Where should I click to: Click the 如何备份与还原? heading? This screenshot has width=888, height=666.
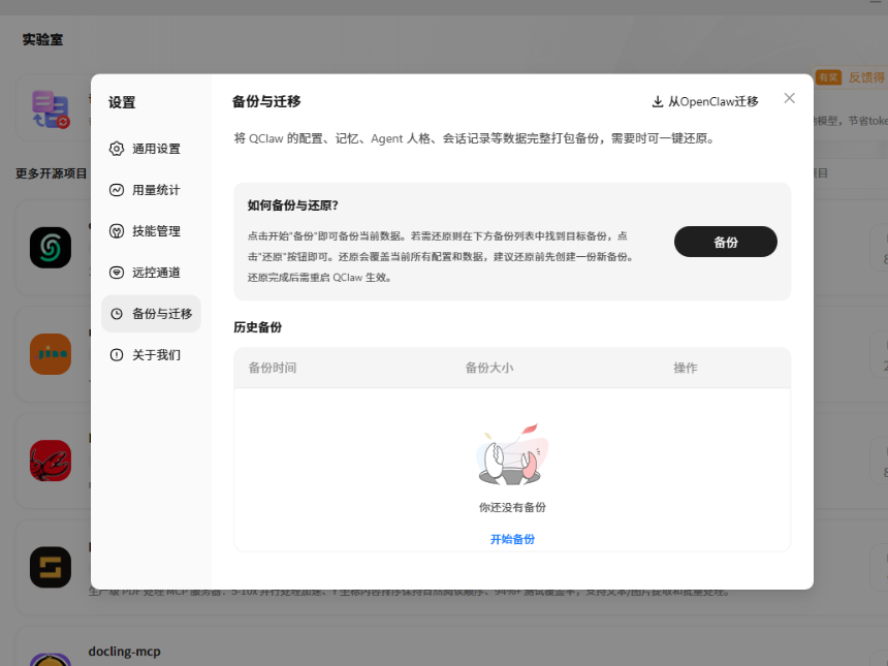coord(293,206)
